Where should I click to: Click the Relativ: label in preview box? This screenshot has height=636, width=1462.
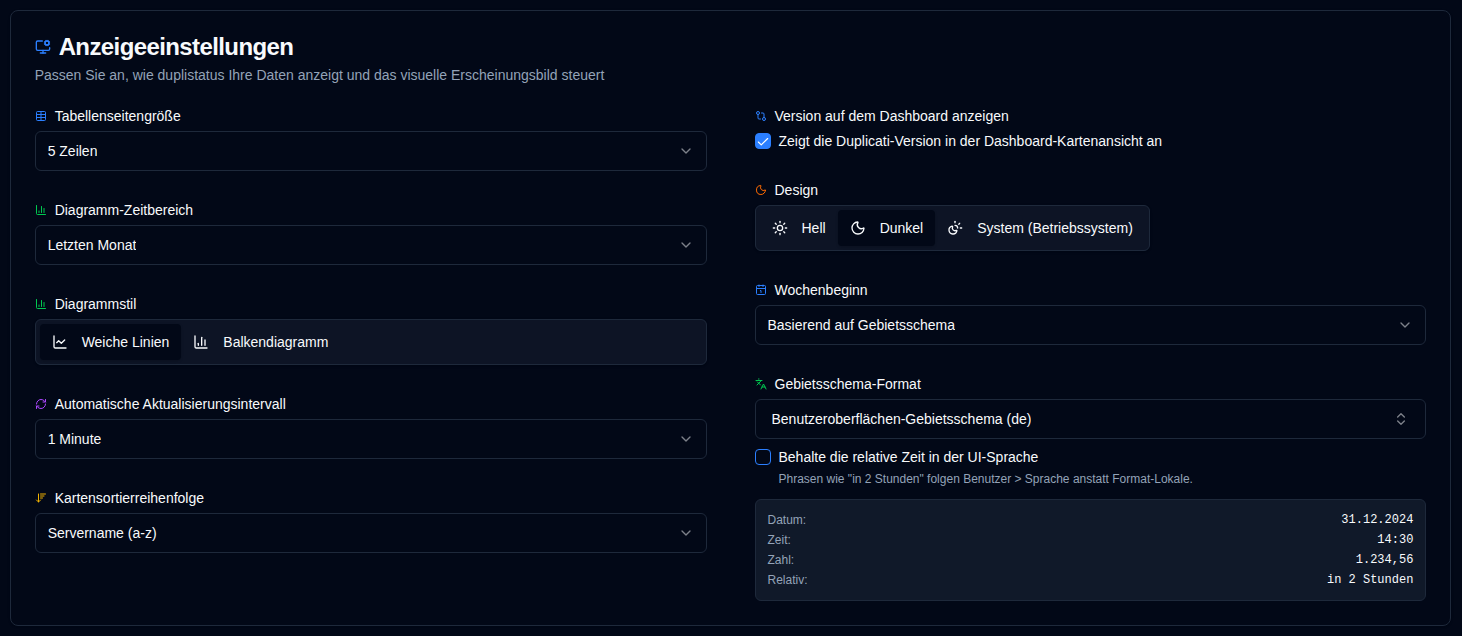click(787, 580)
